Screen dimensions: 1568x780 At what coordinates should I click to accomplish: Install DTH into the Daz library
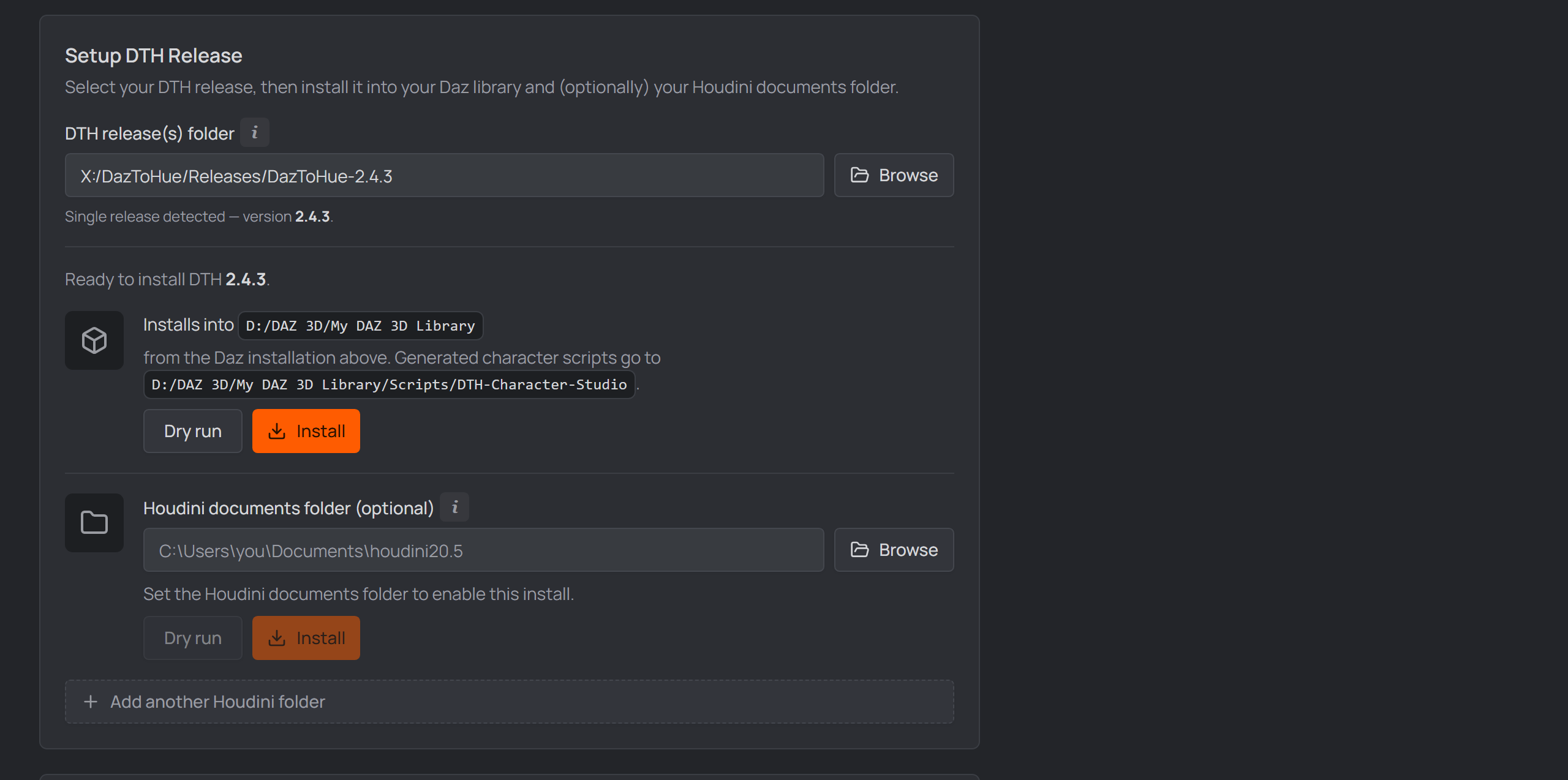(306, 431)
